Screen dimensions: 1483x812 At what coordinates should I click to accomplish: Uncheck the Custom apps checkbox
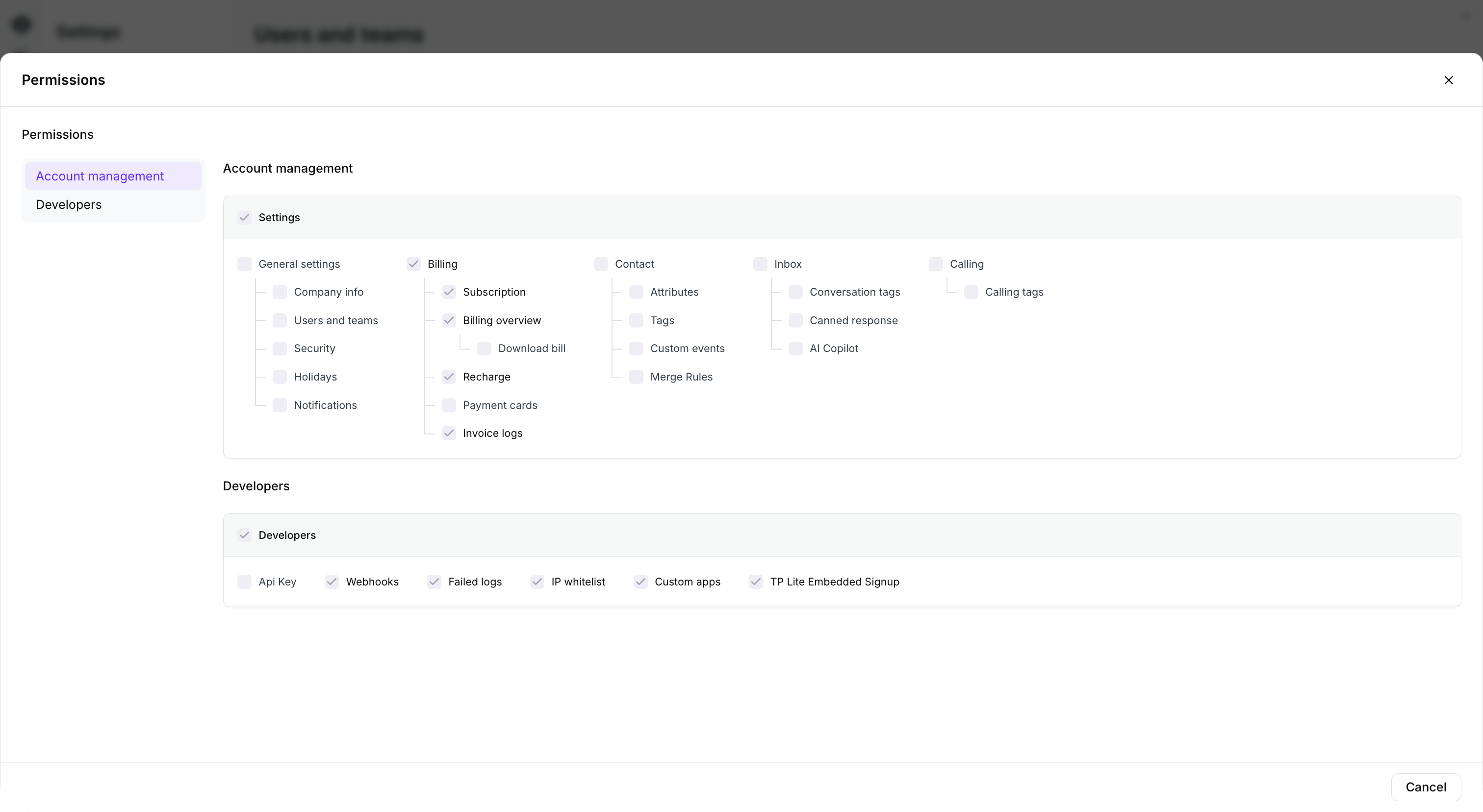(640, 582)
